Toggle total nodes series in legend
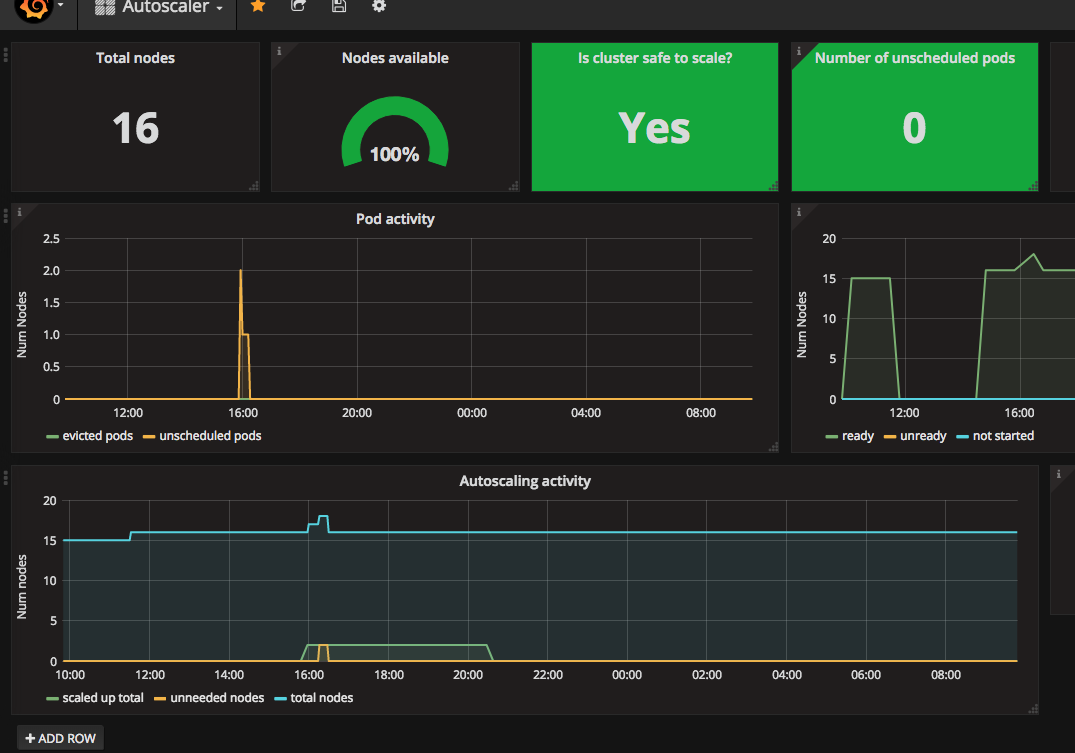1075x753 pixels. pyautogui.click(x=313, y=697)
